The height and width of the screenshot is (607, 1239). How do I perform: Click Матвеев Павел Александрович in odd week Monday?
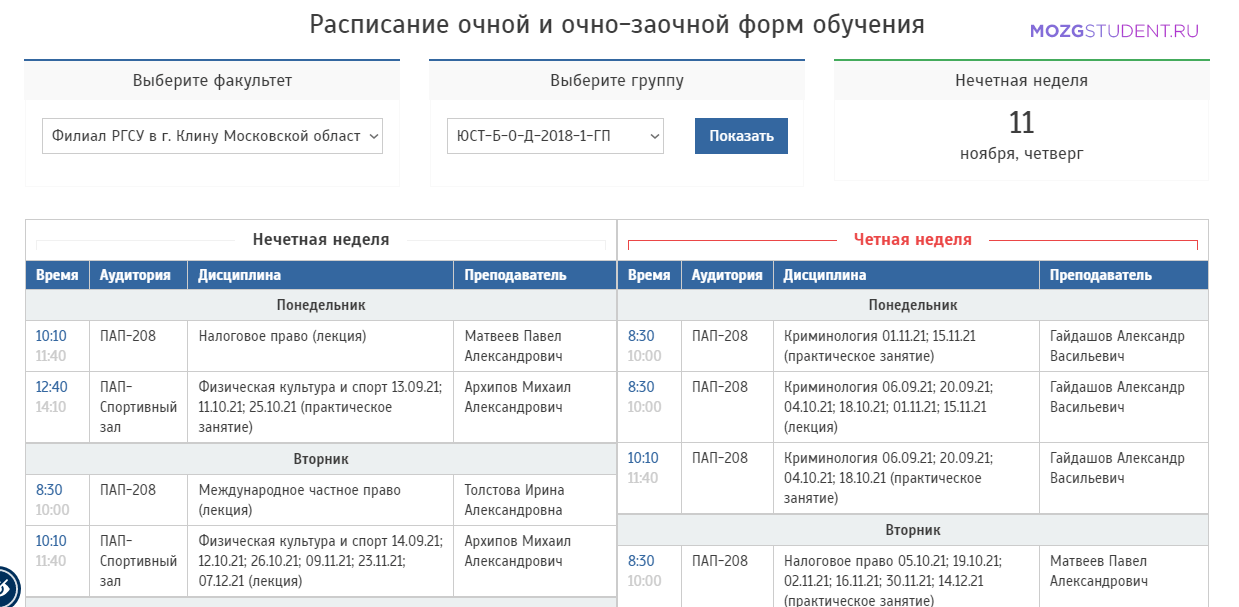point(513,346)
